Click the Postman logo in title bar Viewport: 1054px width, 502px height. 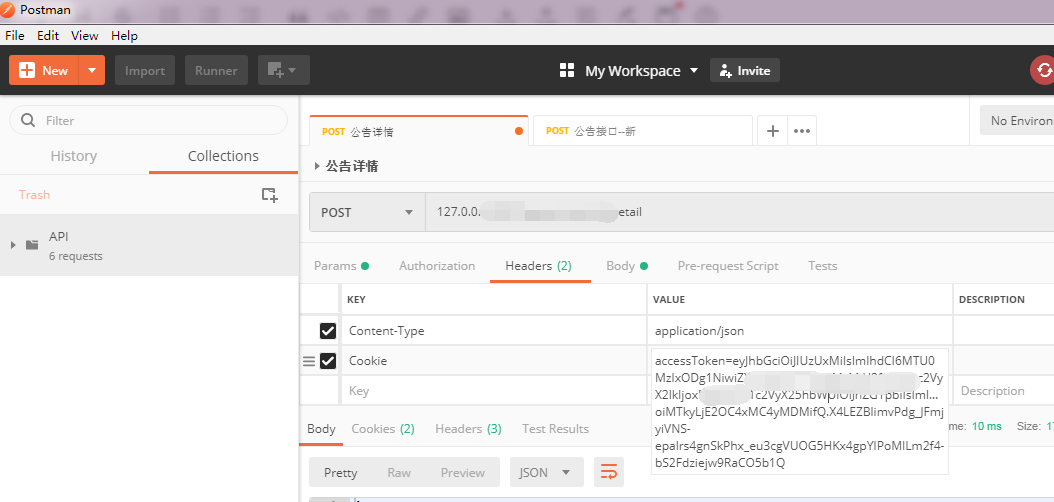click(x=8, y=10)
